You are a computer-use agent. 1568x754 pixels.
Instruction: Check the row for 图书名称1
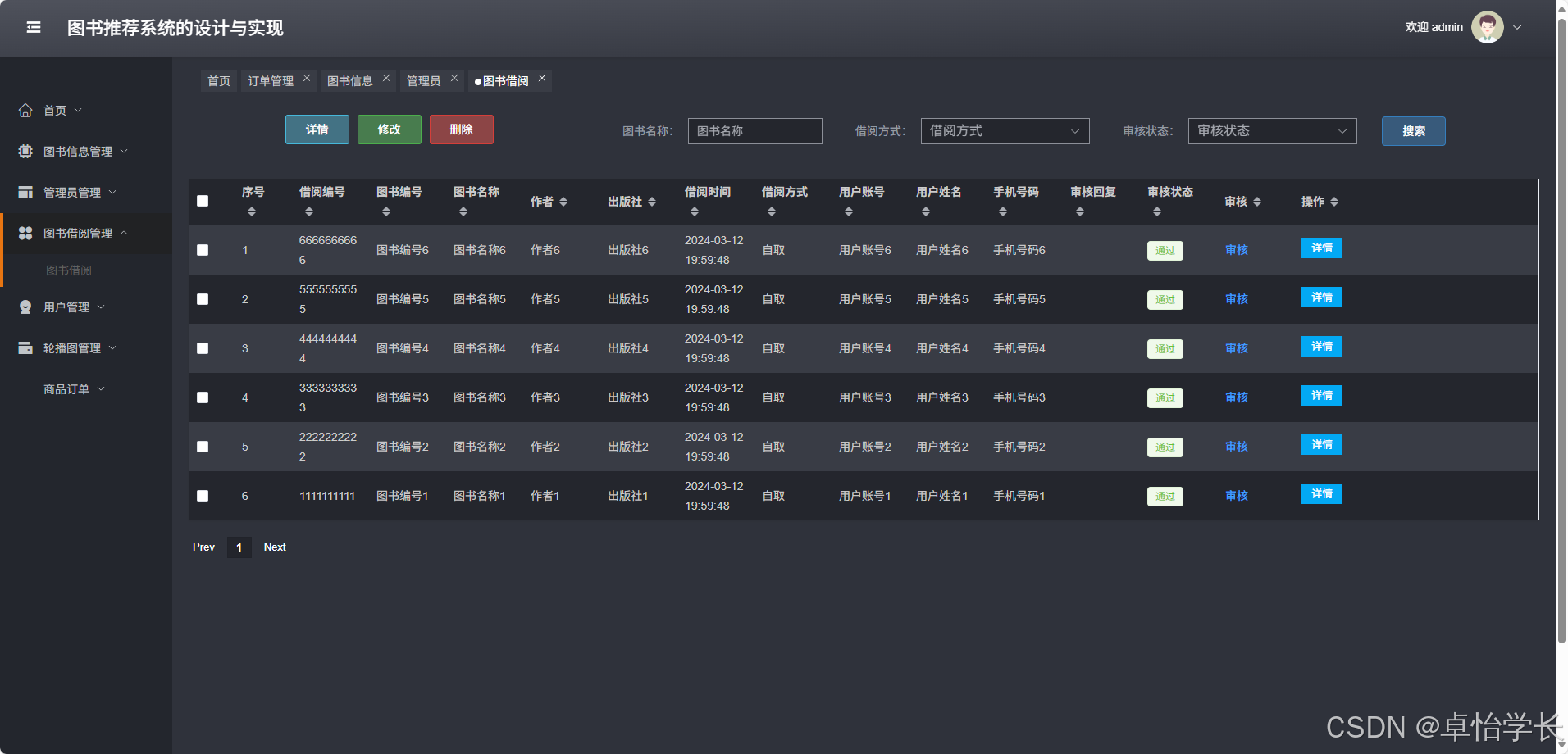coord(203,496)
